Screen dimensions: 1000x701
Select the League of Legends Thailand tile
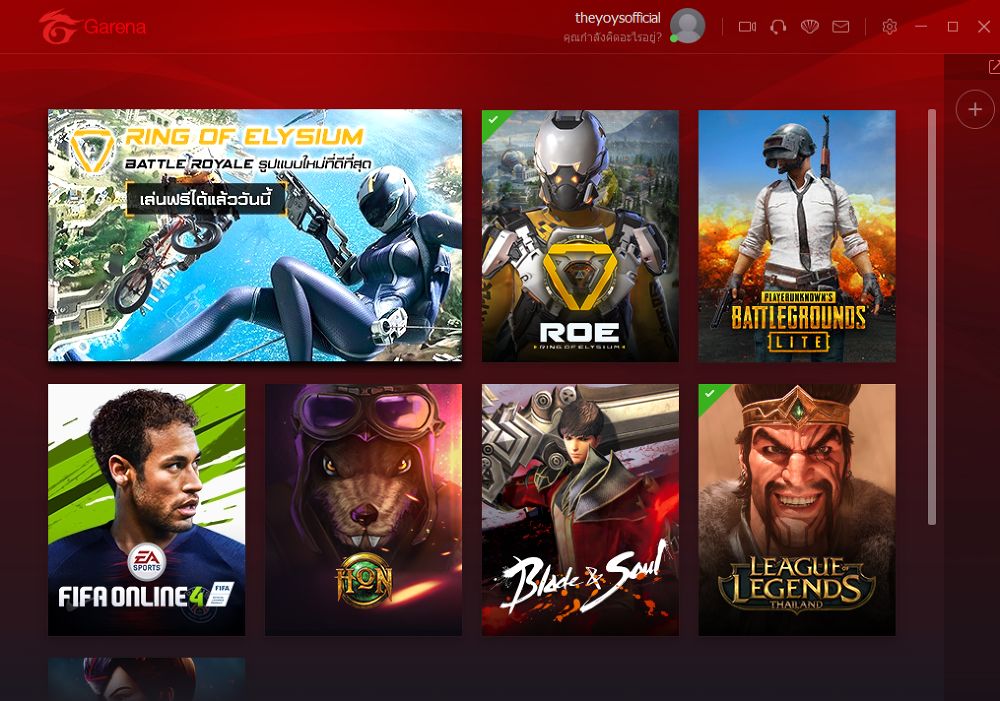(797, 510)
